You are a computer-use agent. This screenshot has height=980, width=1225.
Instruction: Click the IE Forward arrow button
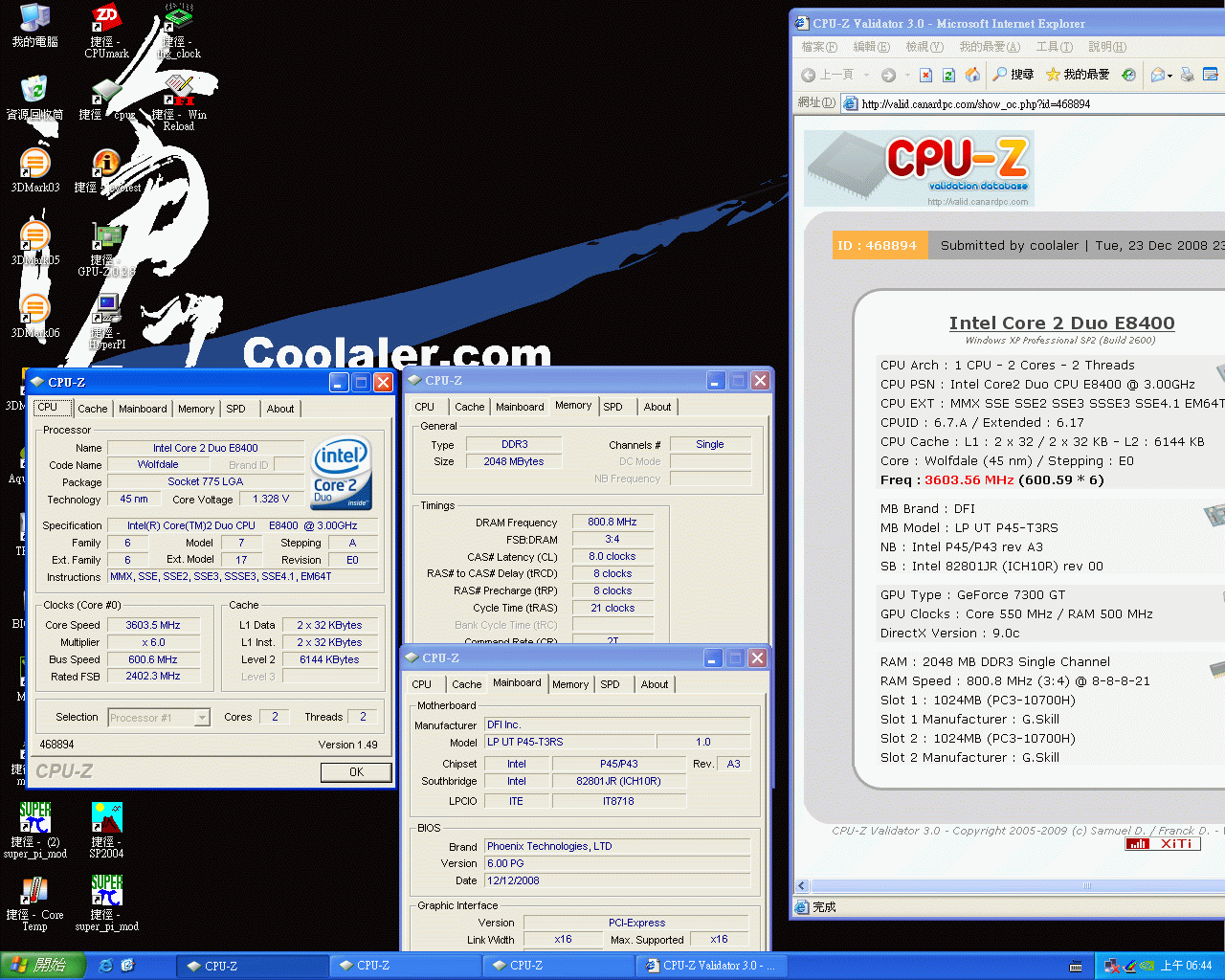tap(889, 75)
